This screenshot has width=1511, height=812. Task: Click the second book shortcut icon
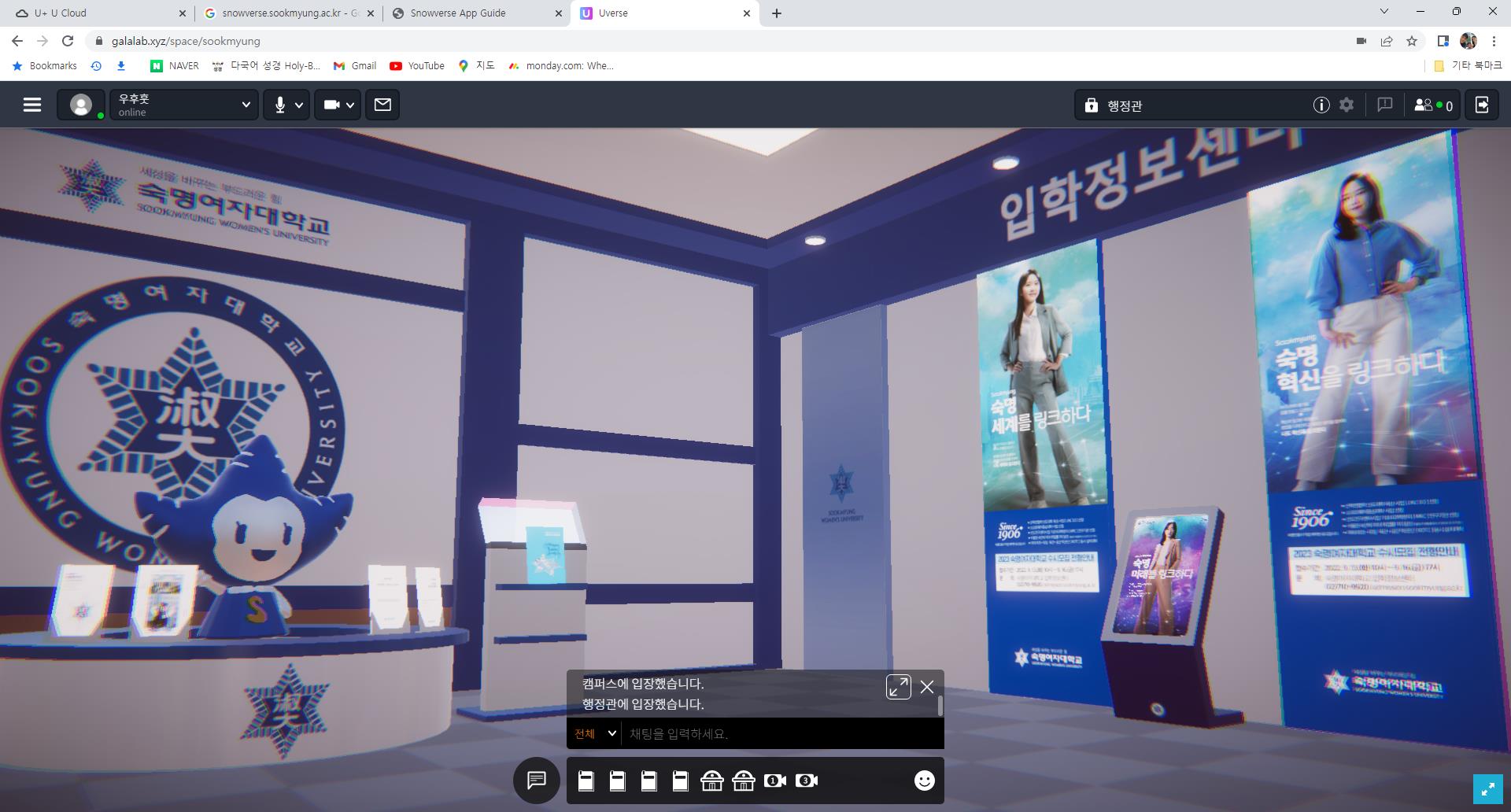click(x=618, y=781)
